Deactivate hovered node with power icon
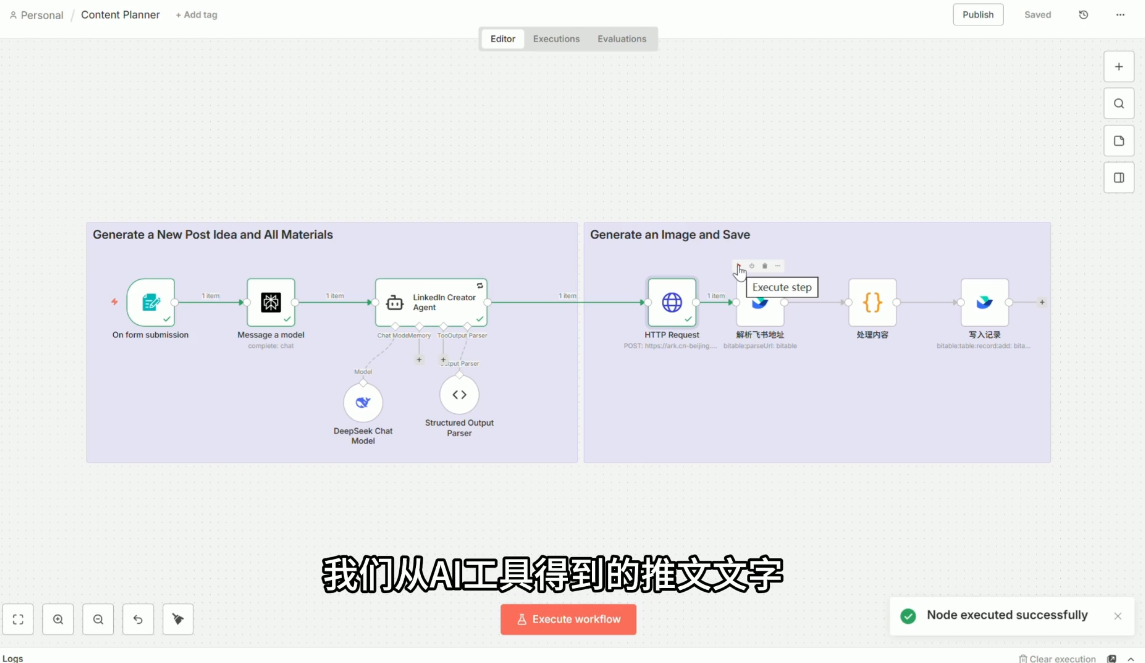 coord(752,266)
